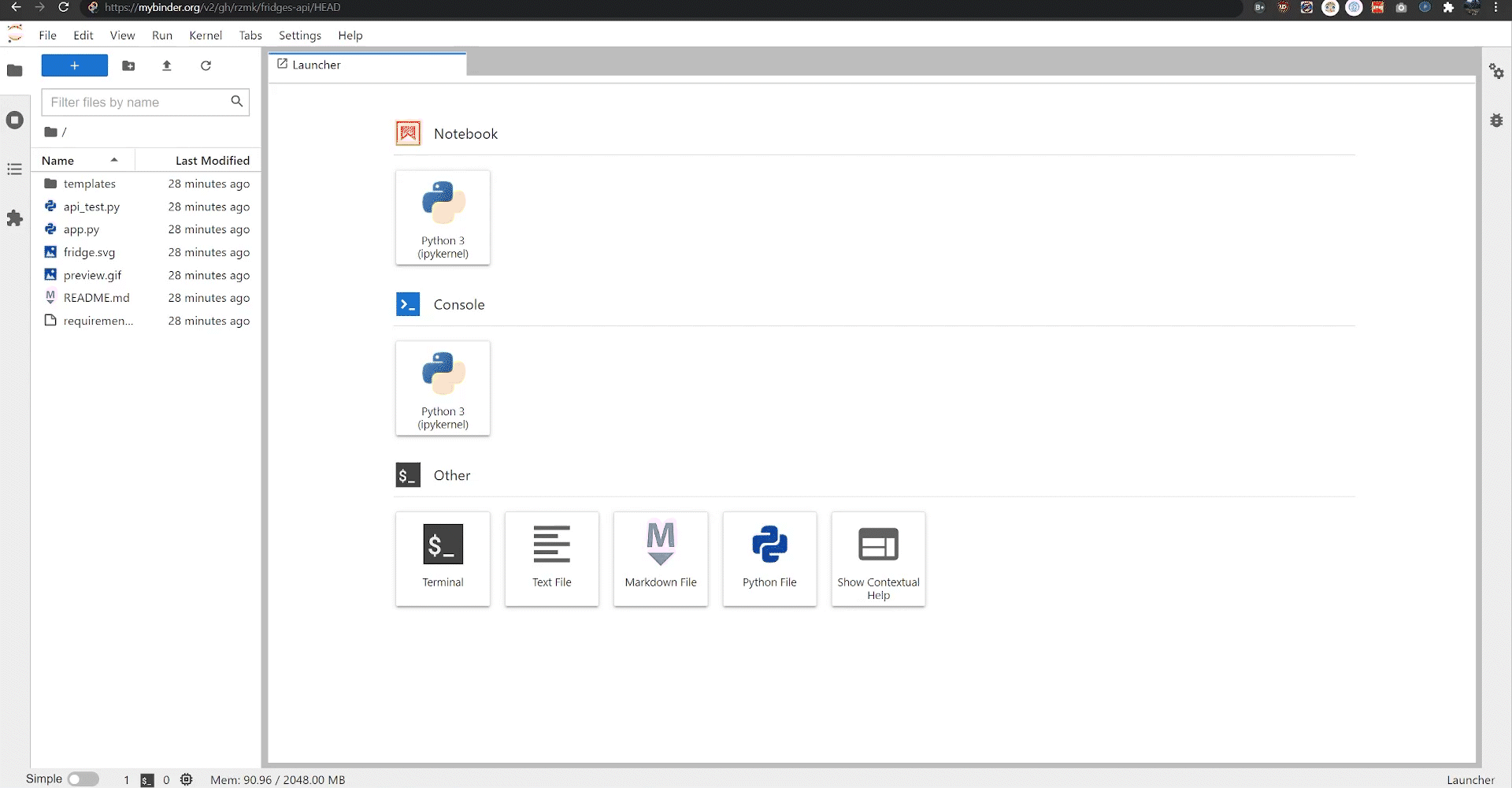Open the Settings menu
This screenshot has width=1512, height=788.
click(299, 35)
